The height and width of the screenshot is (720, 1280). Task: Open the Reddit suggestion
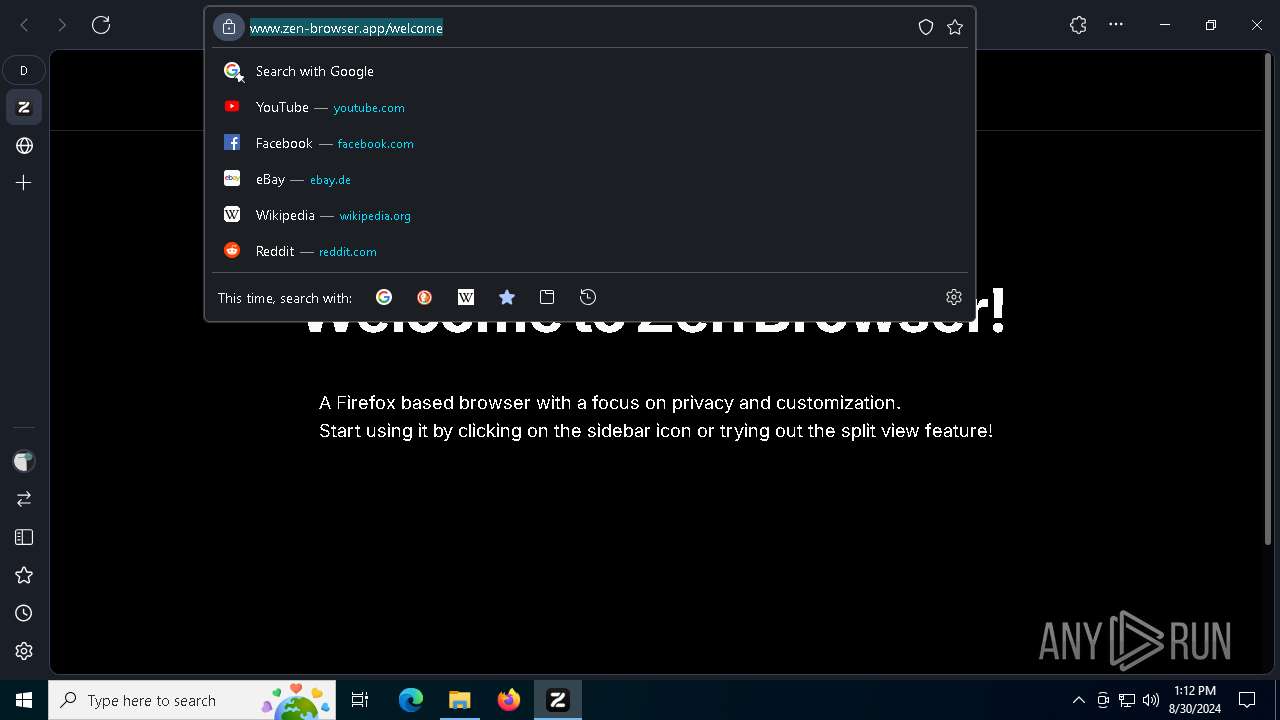click(x=590, y=251)
